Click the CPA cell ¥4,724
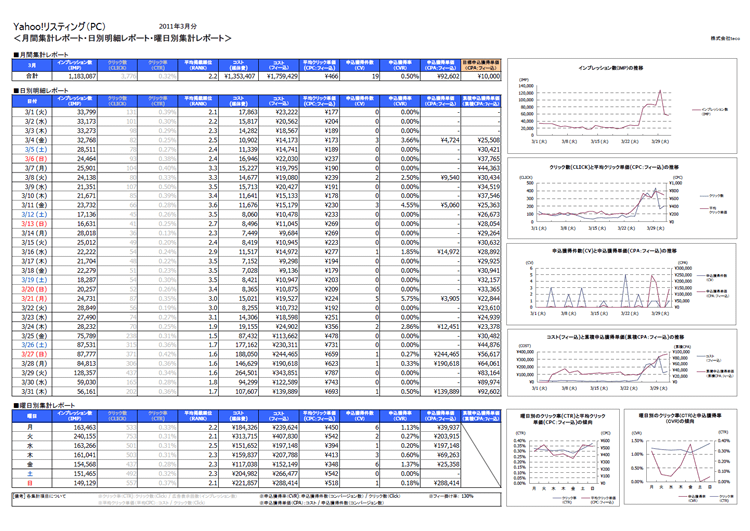This screenshot has width=750, height=531. click(441, 140)
